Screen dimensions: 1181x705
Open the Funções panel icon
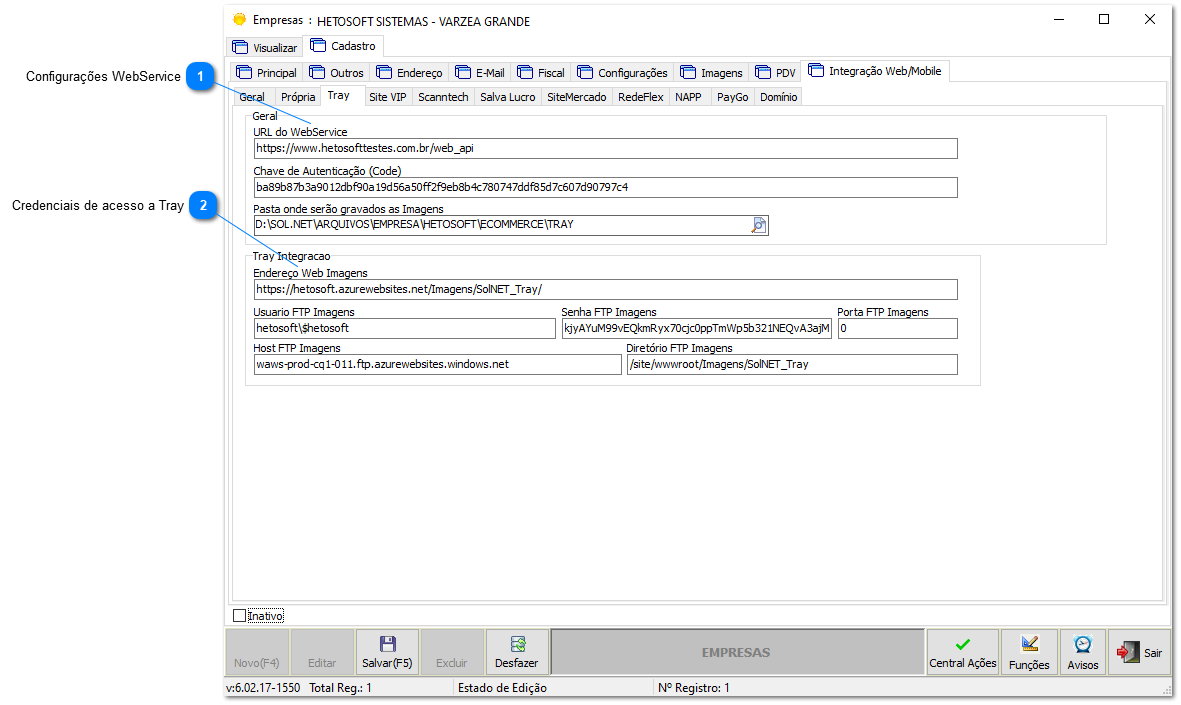pyautogui.click(x=1028, y=643)
